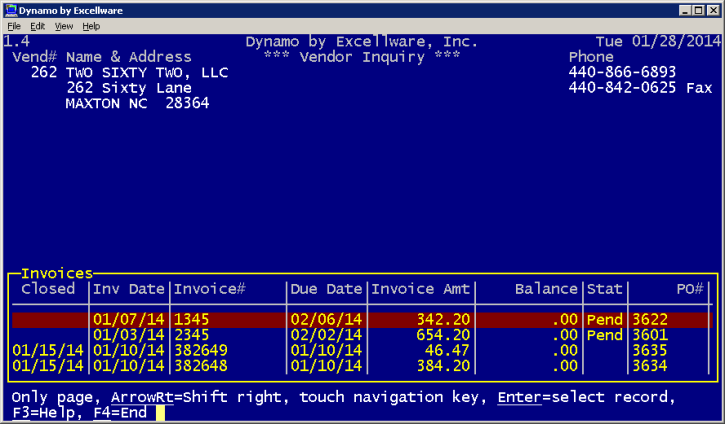Click the date Tue 01/28/2014
The width and height of the screenshot is (725, 424).
tap(658, 42)
